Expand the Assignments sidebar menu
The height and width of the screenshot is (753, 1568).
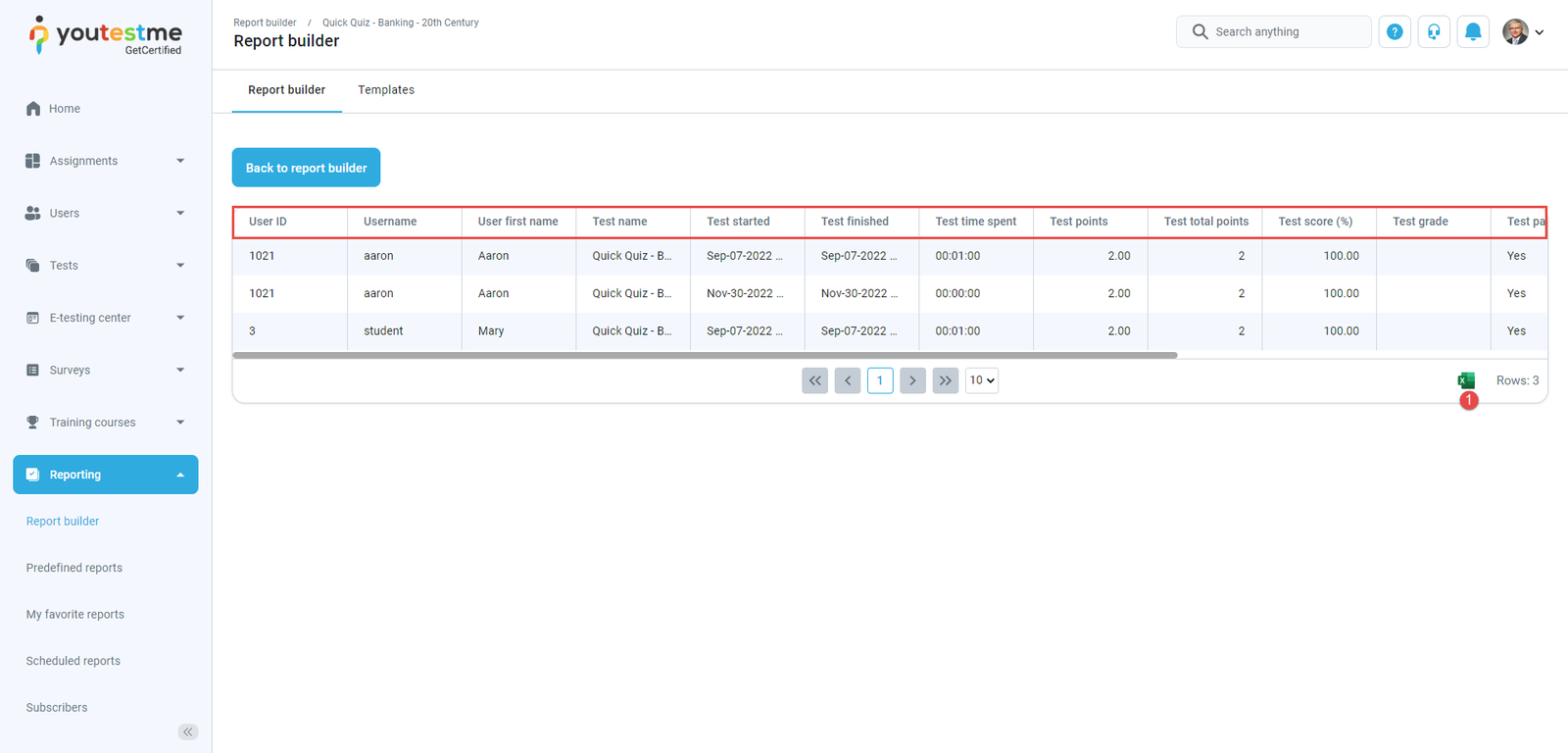click(x=106, y=161)
